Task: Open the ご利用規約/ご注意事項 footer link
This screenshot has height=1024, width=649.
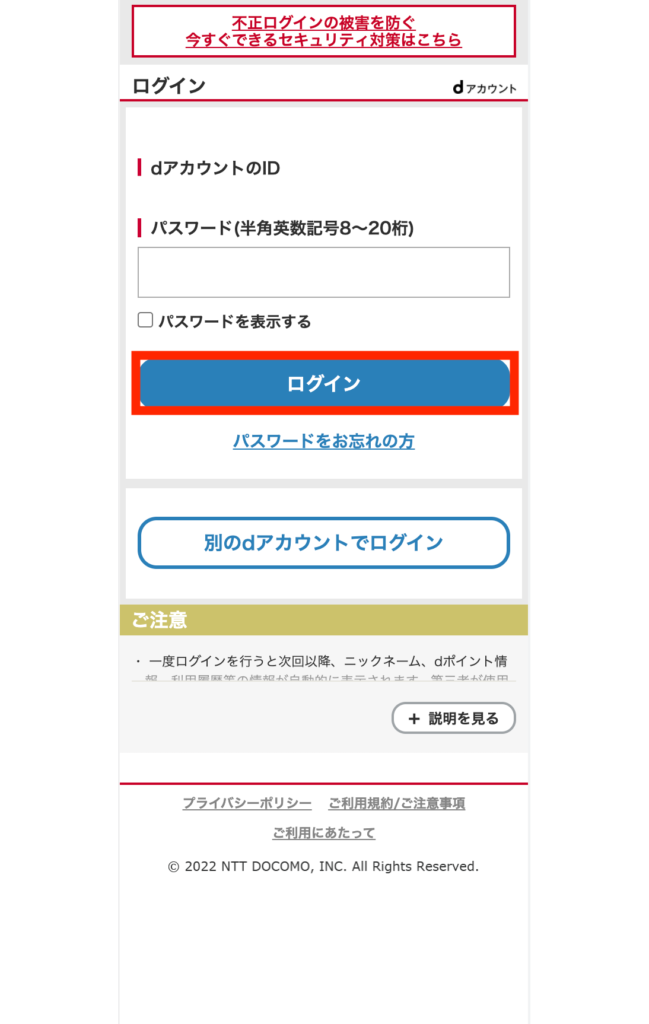Action: (x=397, y=803)
